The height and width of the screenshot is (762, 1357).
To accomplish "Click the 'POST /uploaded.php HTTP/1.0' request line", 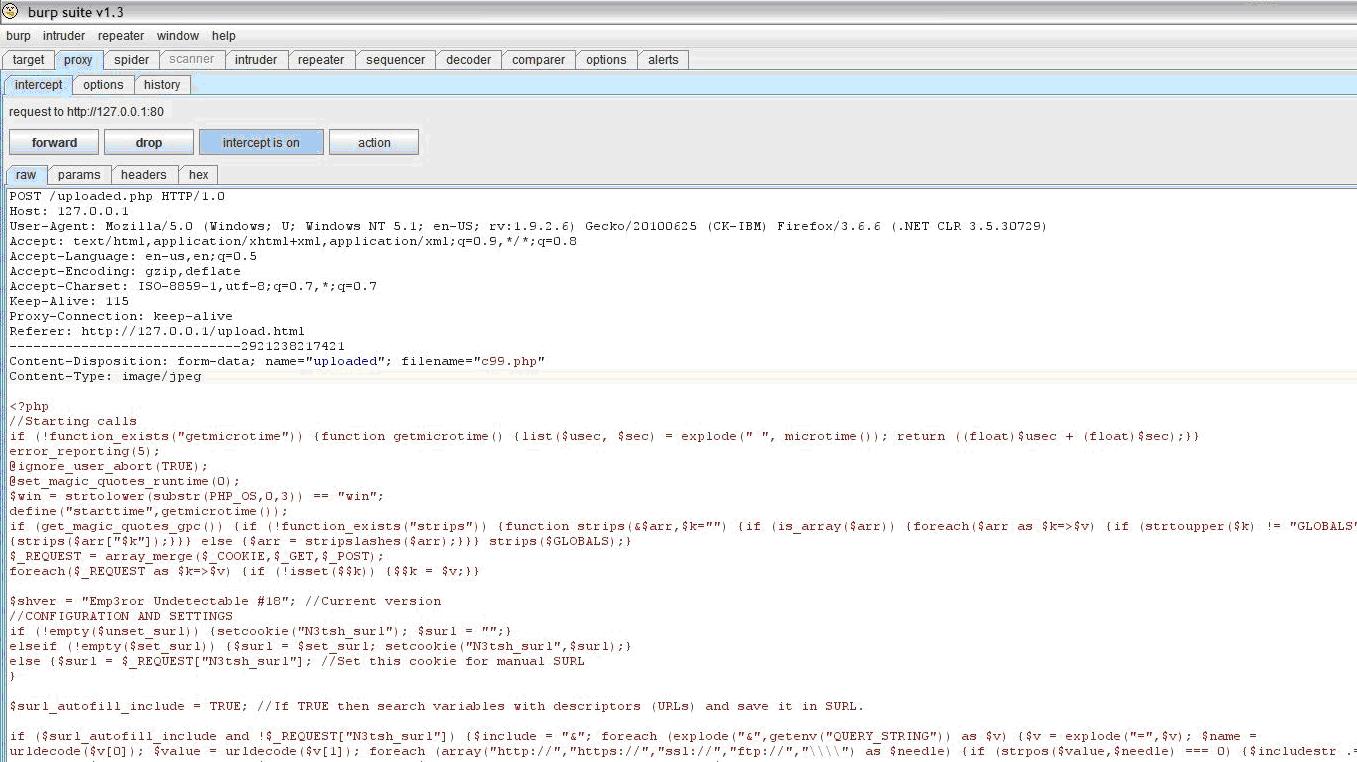I will [117, 197].
